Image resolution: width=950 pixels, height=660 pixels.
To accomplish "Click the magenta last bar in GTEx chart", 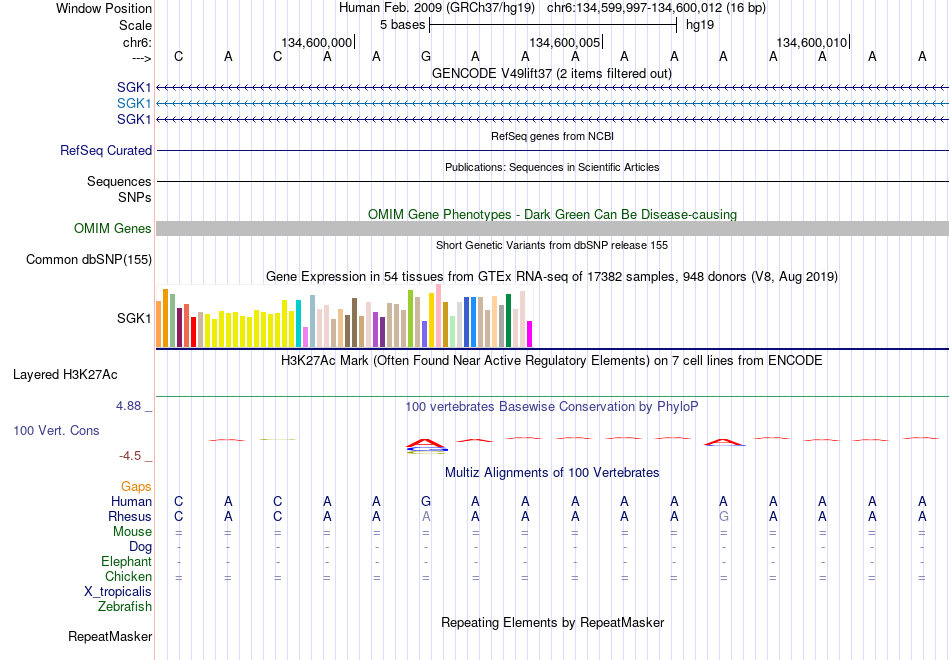I will coord(529,334).
